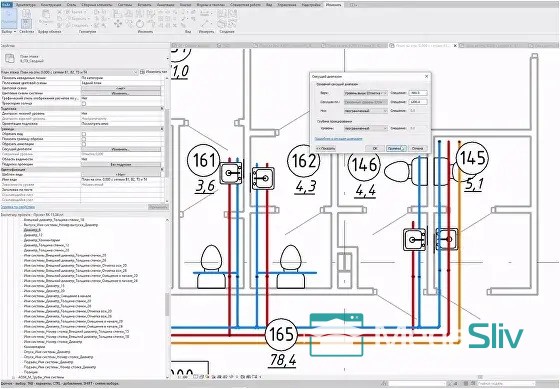Click the Modify arrow tool
This screenshot has width=560, height=389.
coord(9,18)
